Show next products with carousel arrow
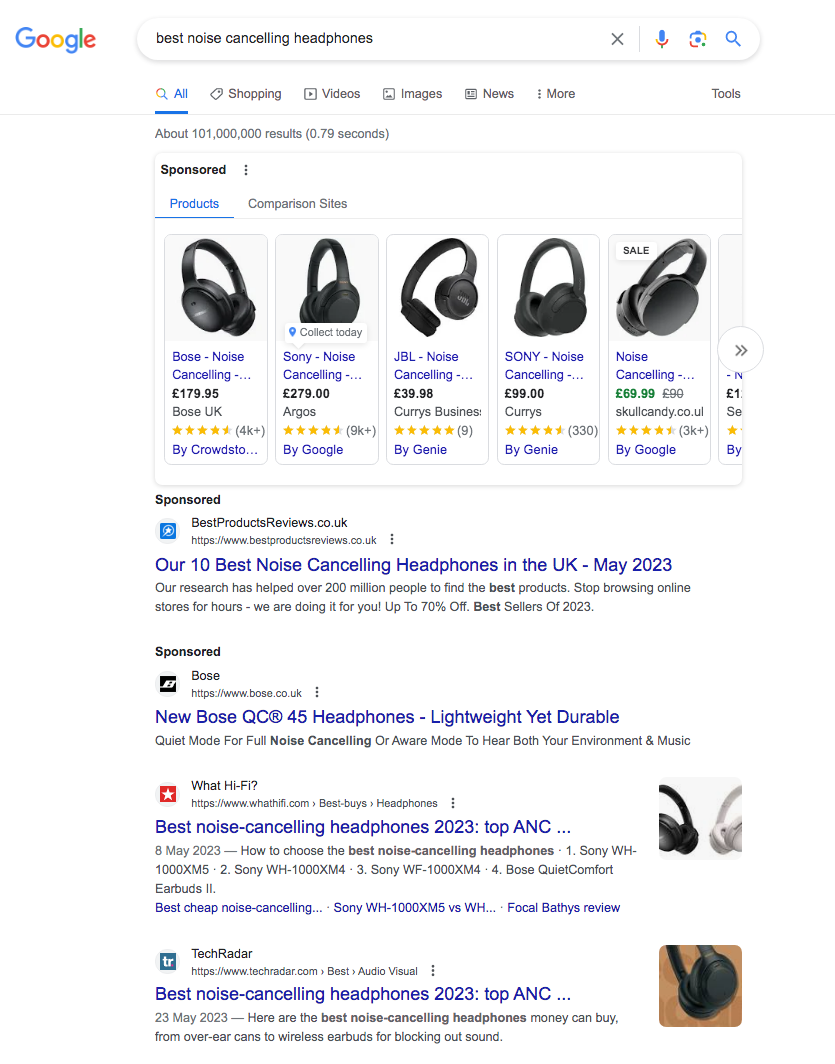 point(741,350)
